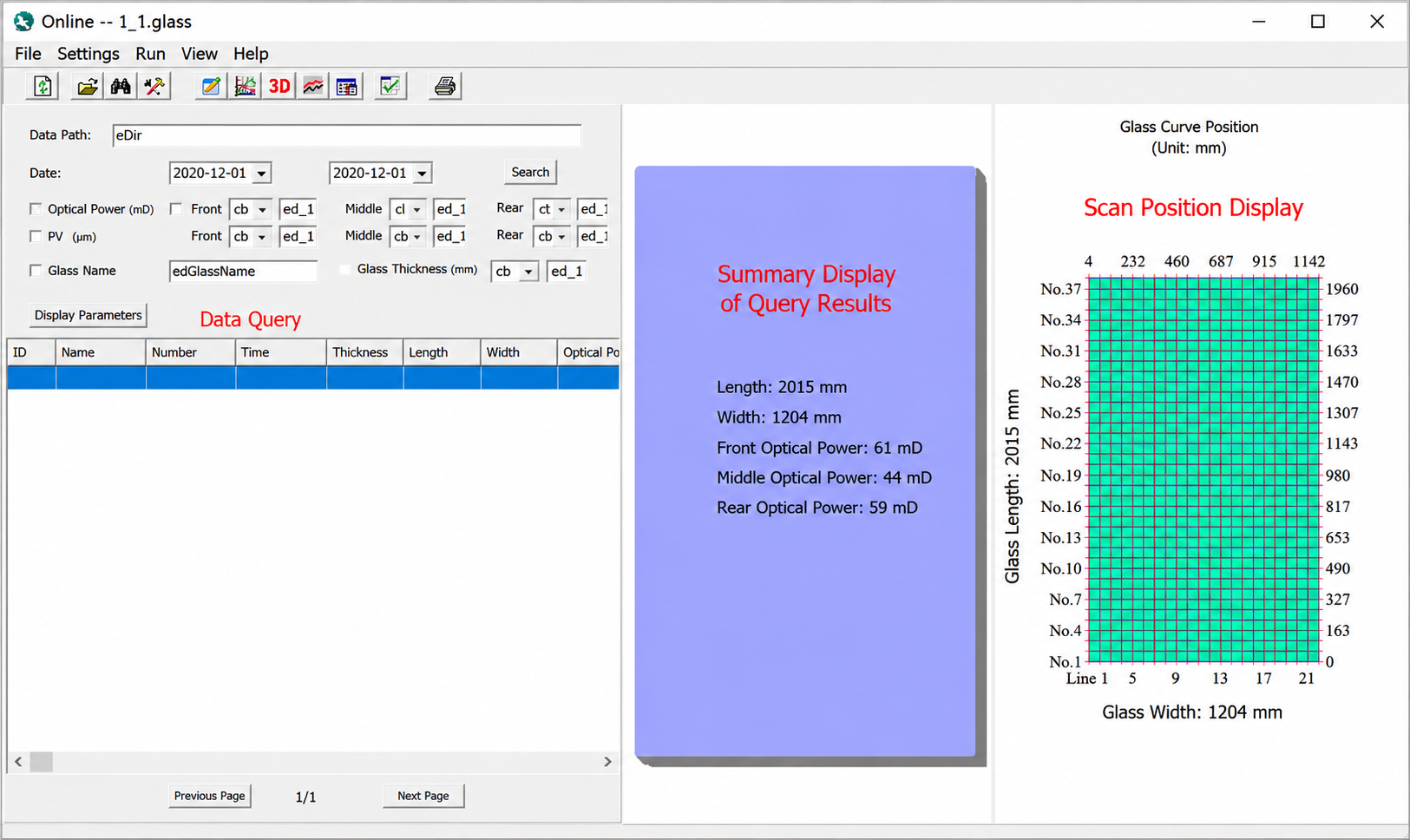Print using the printer icon
The image size is (1410, 840).
click(445, 86)
